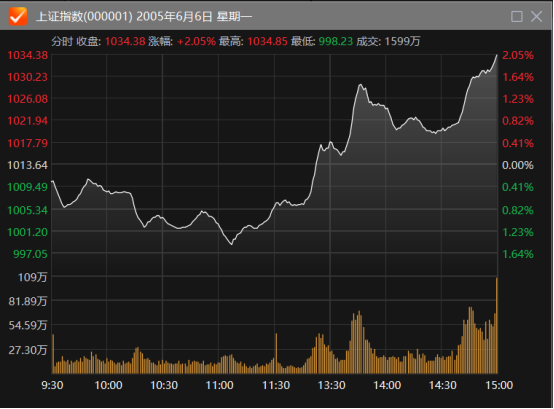Click the 最高 1034.85 value

click(x=267, y=41)
